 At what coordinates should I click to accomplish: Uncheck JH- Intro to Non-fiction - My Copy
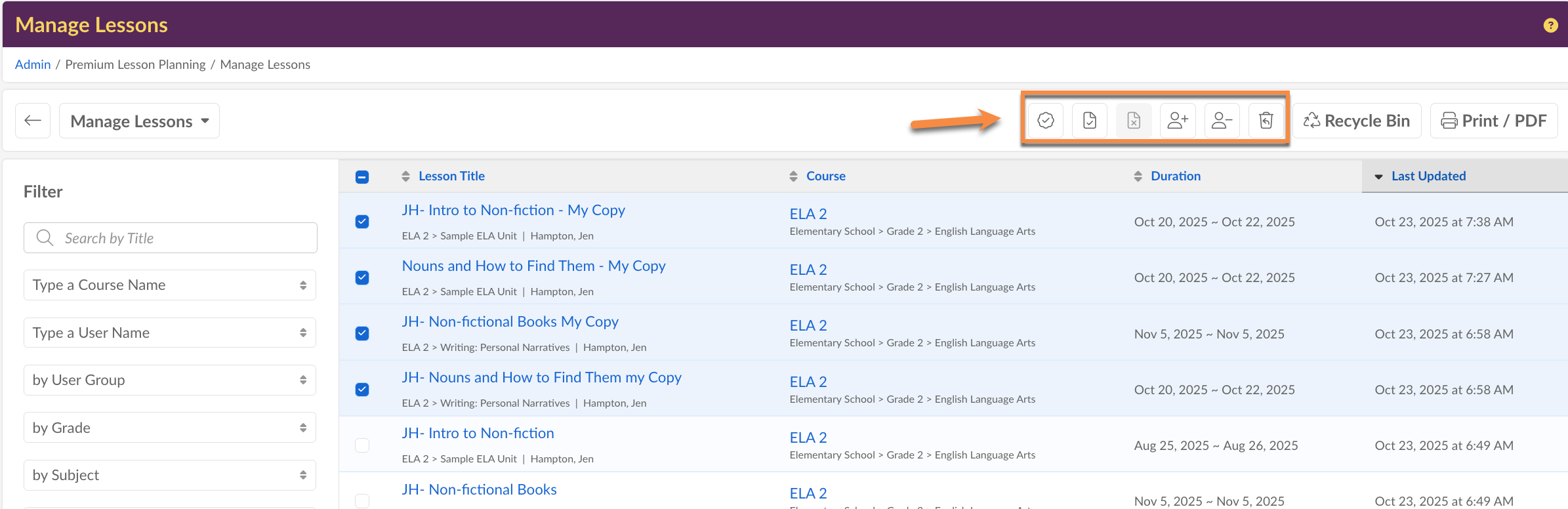point(362,222)
